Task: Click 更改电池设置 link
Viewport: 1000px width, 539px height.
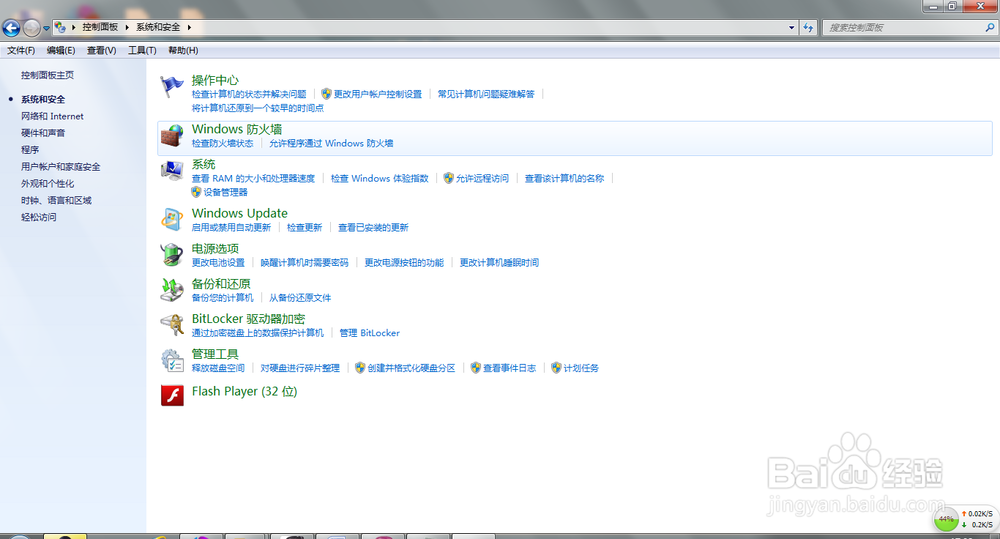Action: pos(218,263)
